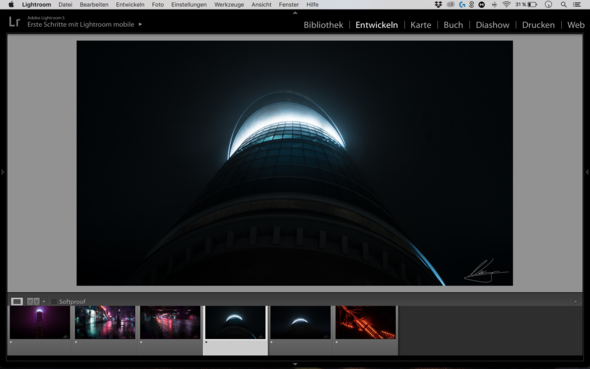Toggle the before/after YY view icon
The width and height of the screenshot is (590, 369).
tap(33, 301)
